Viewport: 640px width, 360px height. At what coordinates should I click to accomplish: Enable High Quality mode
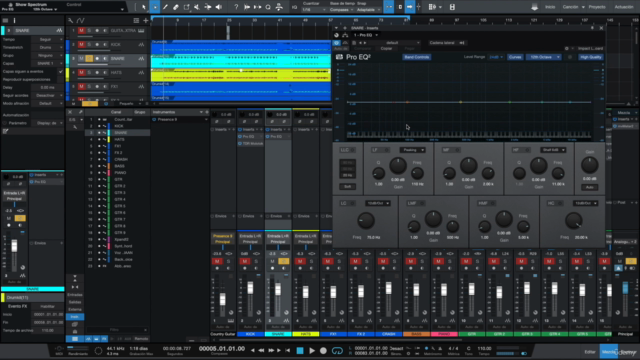(x=591, y=57)
